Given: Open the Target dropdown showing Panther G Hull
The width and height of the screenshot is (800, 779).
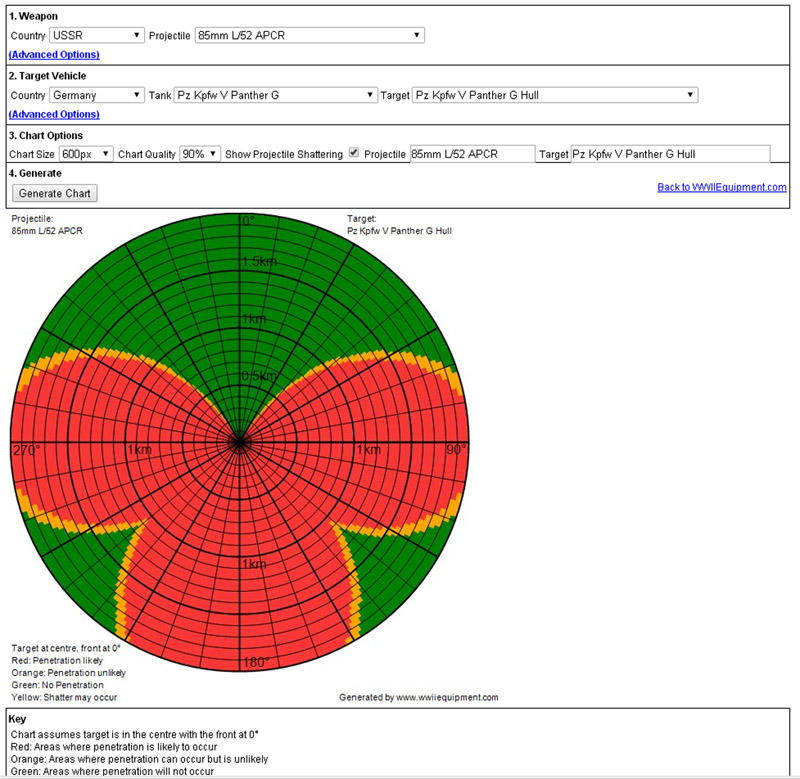Looking at the screenshot, I should click(x=555, y=95).
